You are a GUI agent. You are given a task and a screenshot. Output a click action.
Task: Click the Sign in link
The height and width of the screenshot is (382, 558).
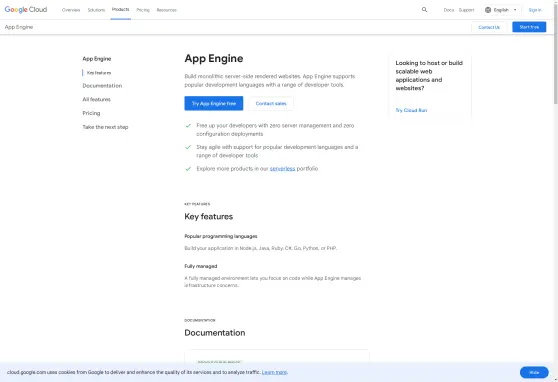535,10
